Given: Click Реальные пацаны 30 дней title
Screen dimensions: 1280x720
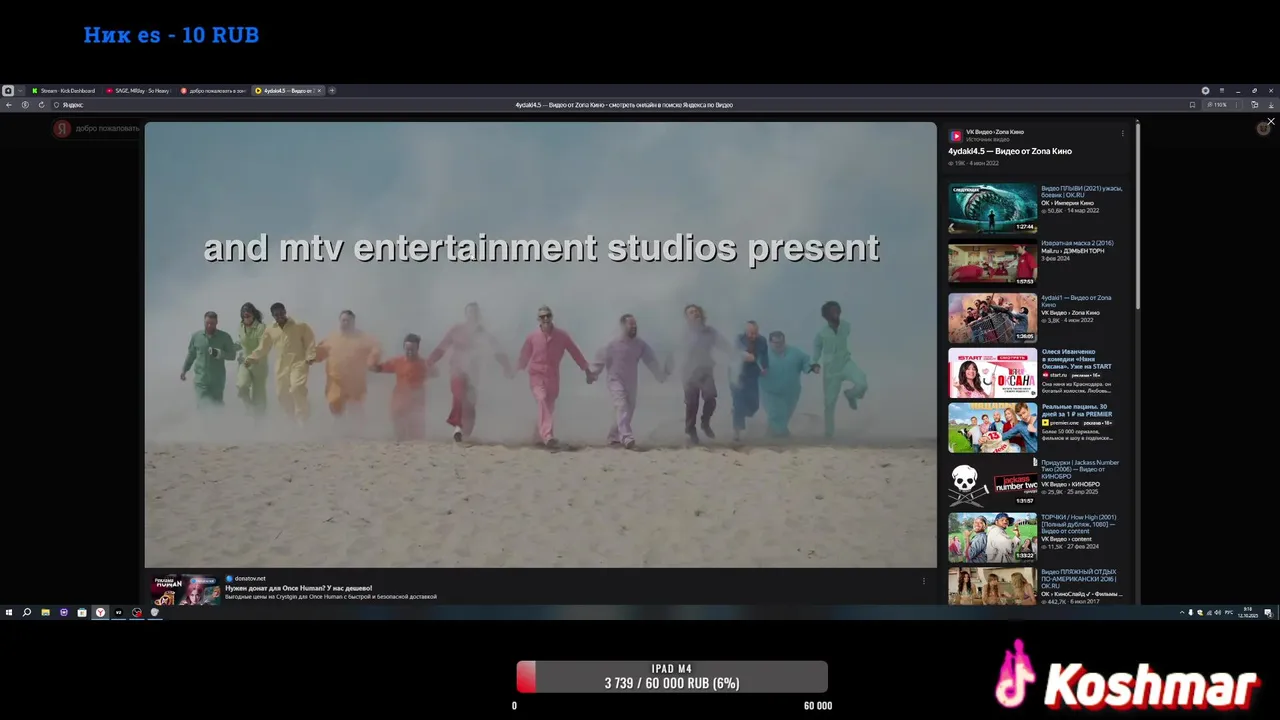Looking at the screenshot, I should coord(1076,410).
